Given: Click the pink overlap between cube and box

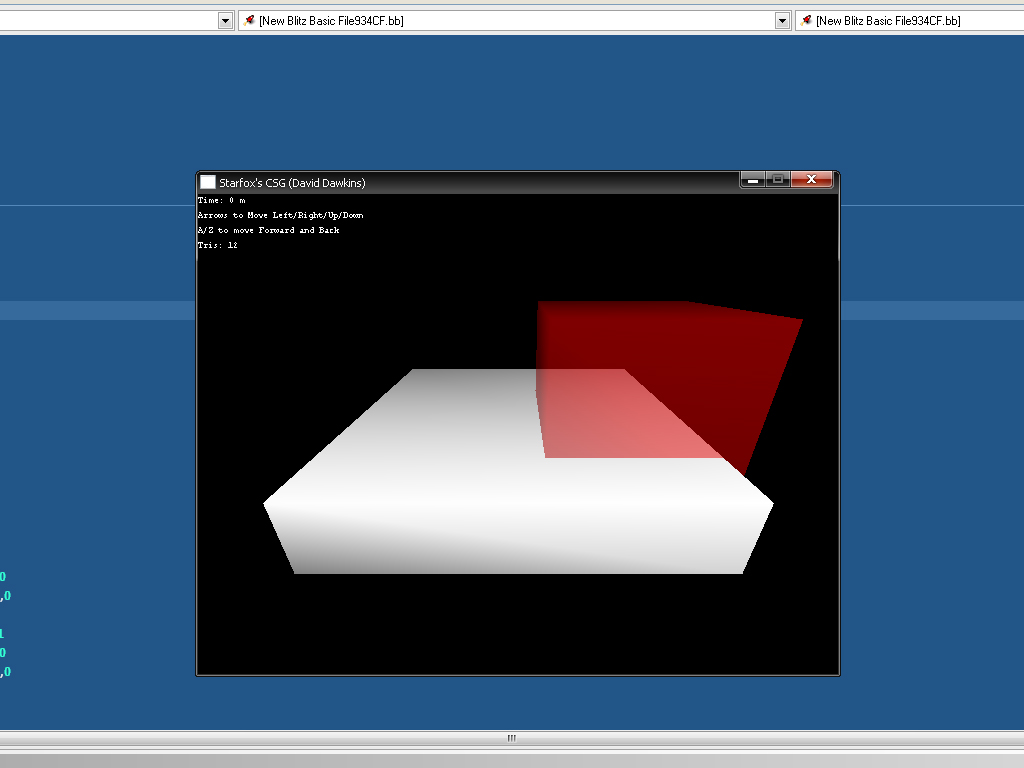Looking at the screenshot, I should [620, 420].
